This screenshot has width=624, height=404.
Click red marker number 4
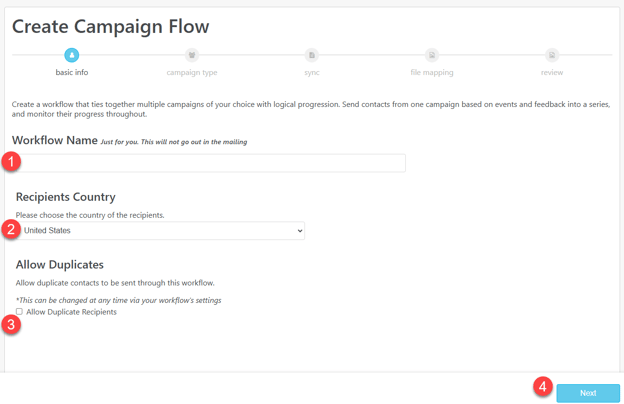(x=543, y=386)
